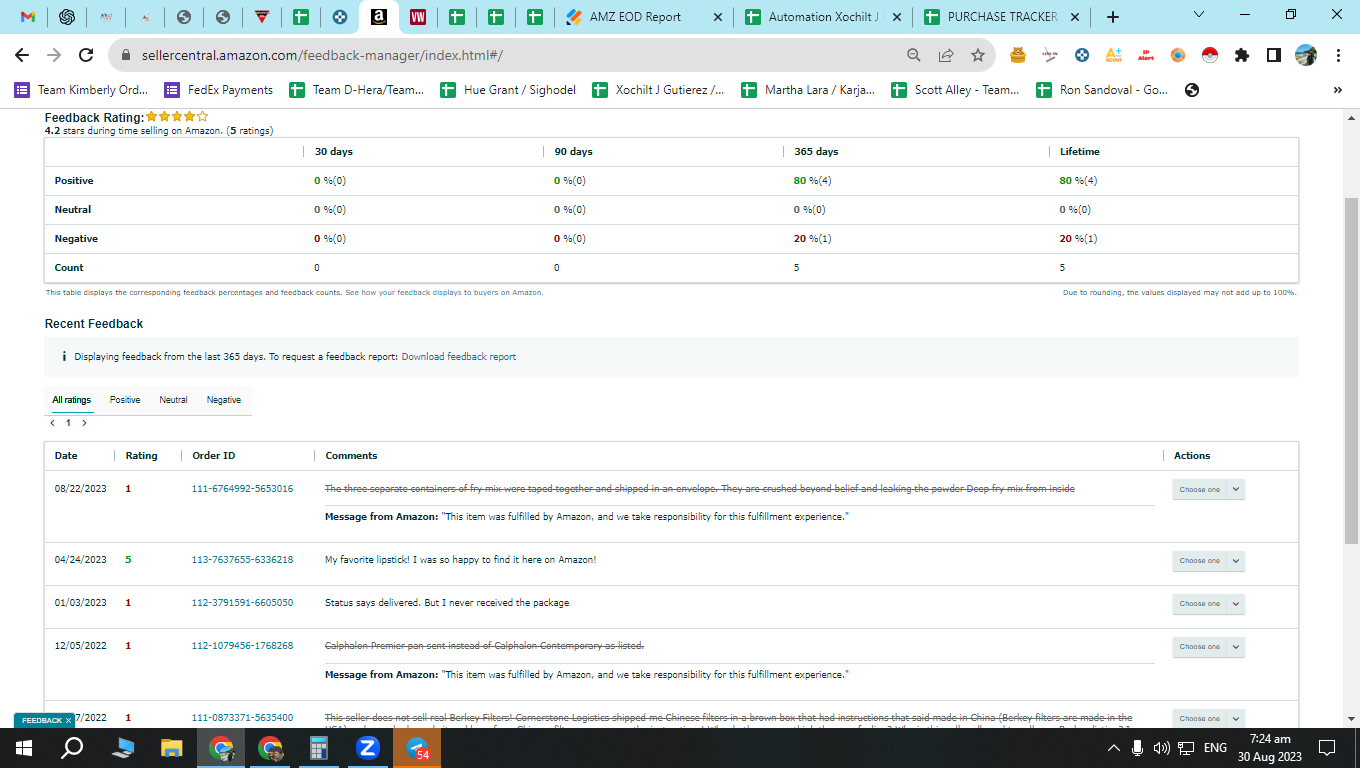Open the volume control in system tray
This screenshot has height=768, width=1360.
click(1162, 748)
